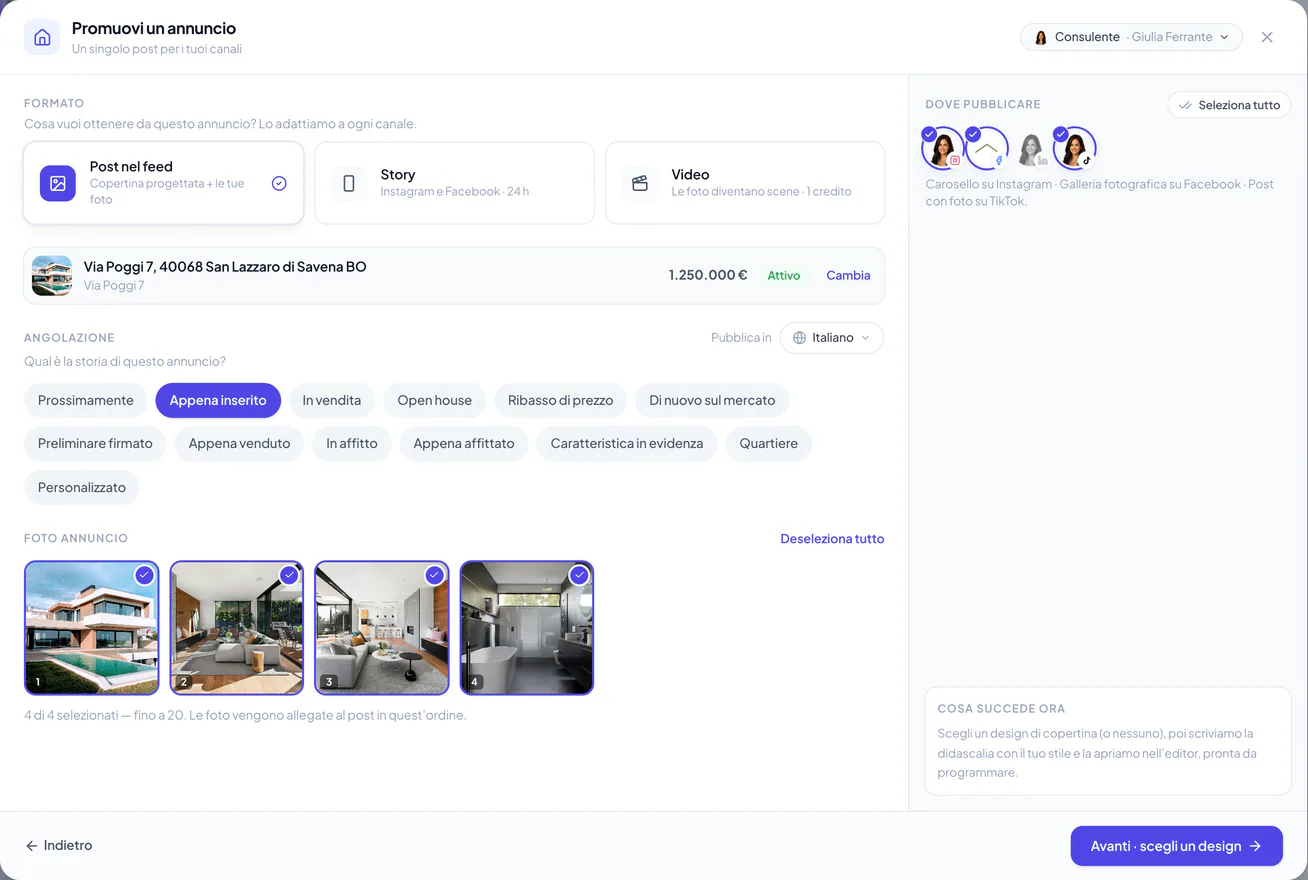Open the Consulente Giulia Ferrante dropdown
The width and height of the screenshot is (1308, 880).
1131,37
